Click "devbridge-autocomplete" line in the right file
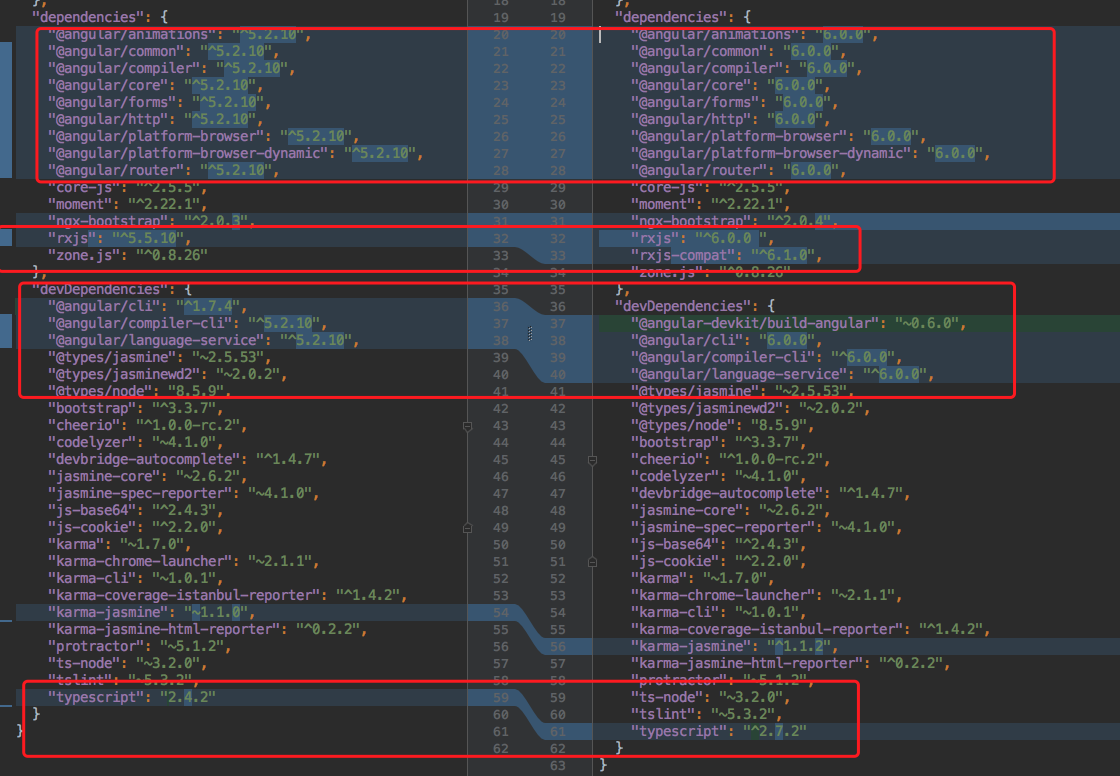This screenshot has height=776, width=1120. pyautogui.click(x=770, y=494)
